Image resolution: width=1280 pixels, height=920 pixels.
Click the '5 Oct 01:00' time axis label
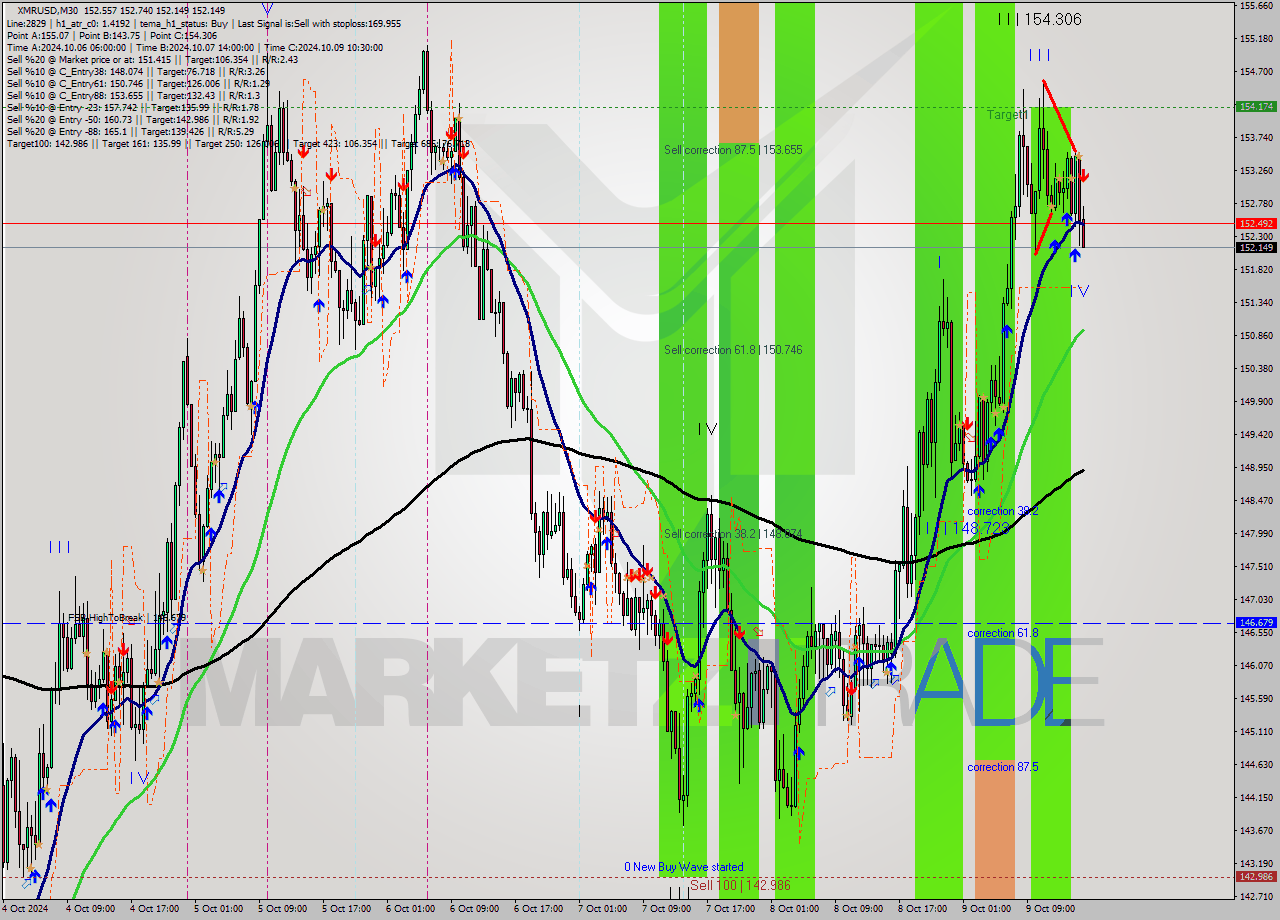pos(220,909)
